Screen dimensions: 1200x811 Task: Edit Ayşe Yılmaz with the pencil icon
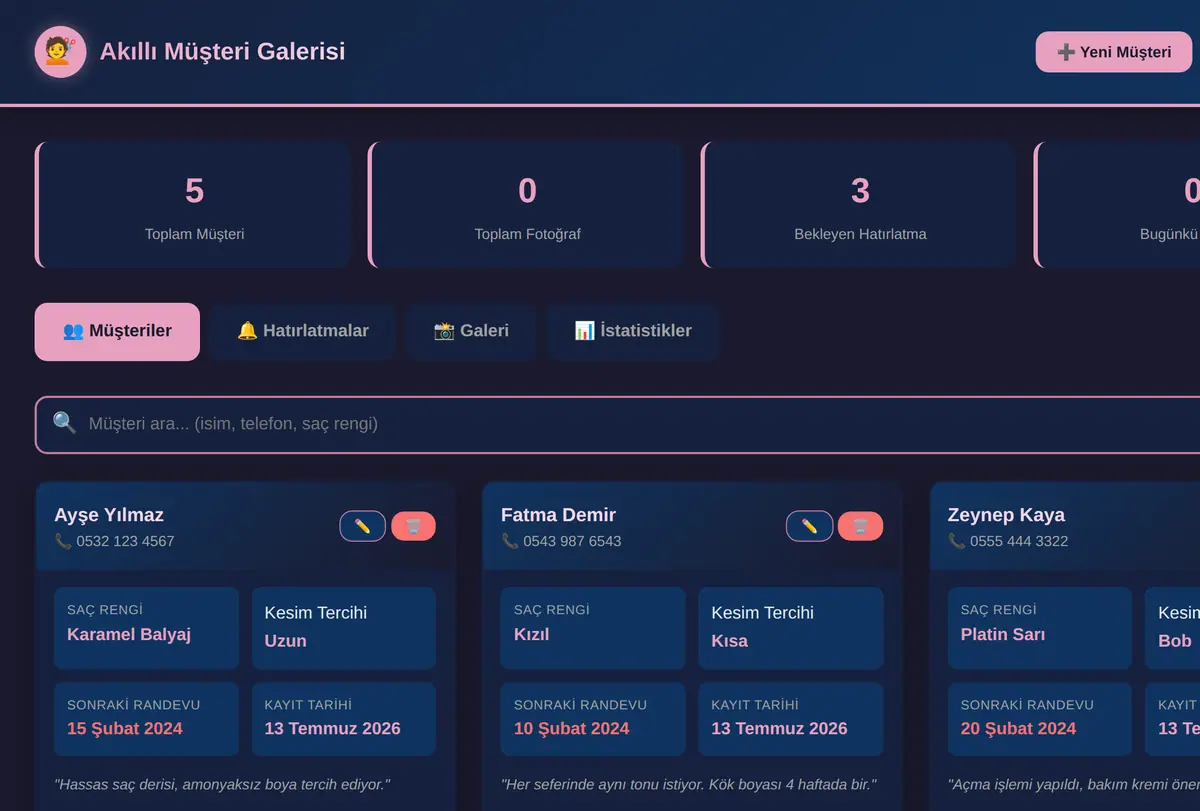(x=363, y=526)
